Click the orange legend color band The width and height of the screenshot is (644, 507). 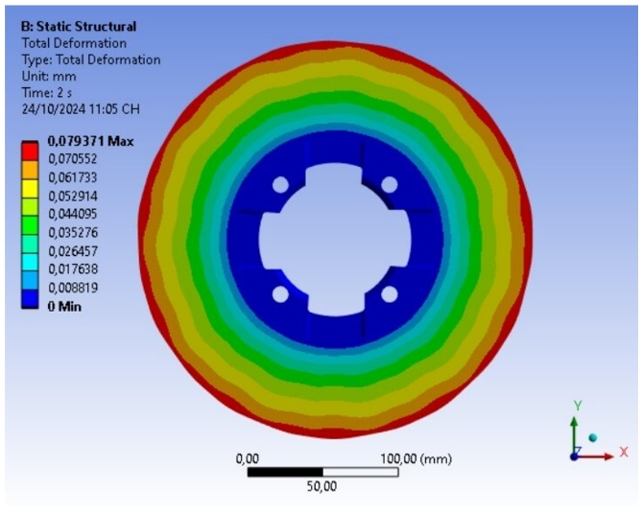click(x=30, y=169)
